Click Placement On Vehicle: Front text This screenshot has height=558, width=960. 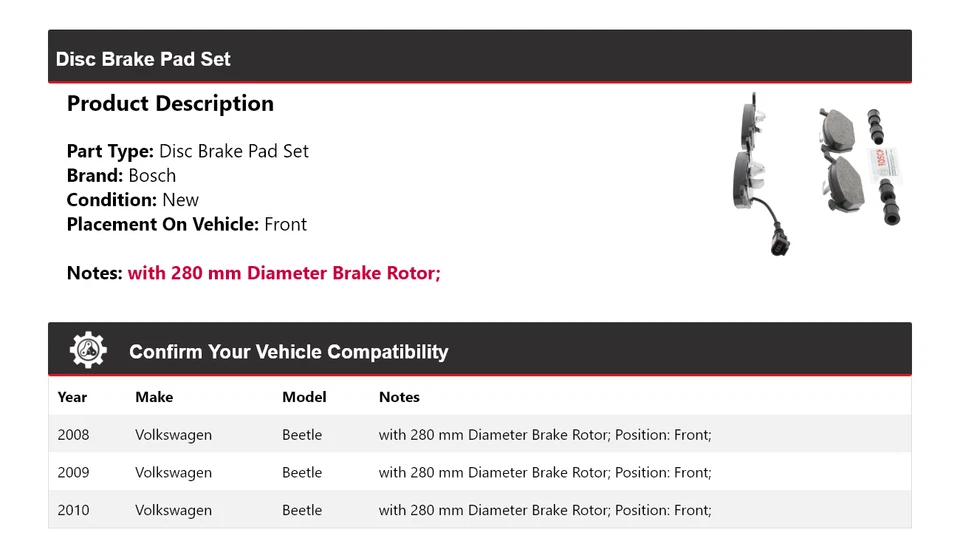click(x=186, y=224)
